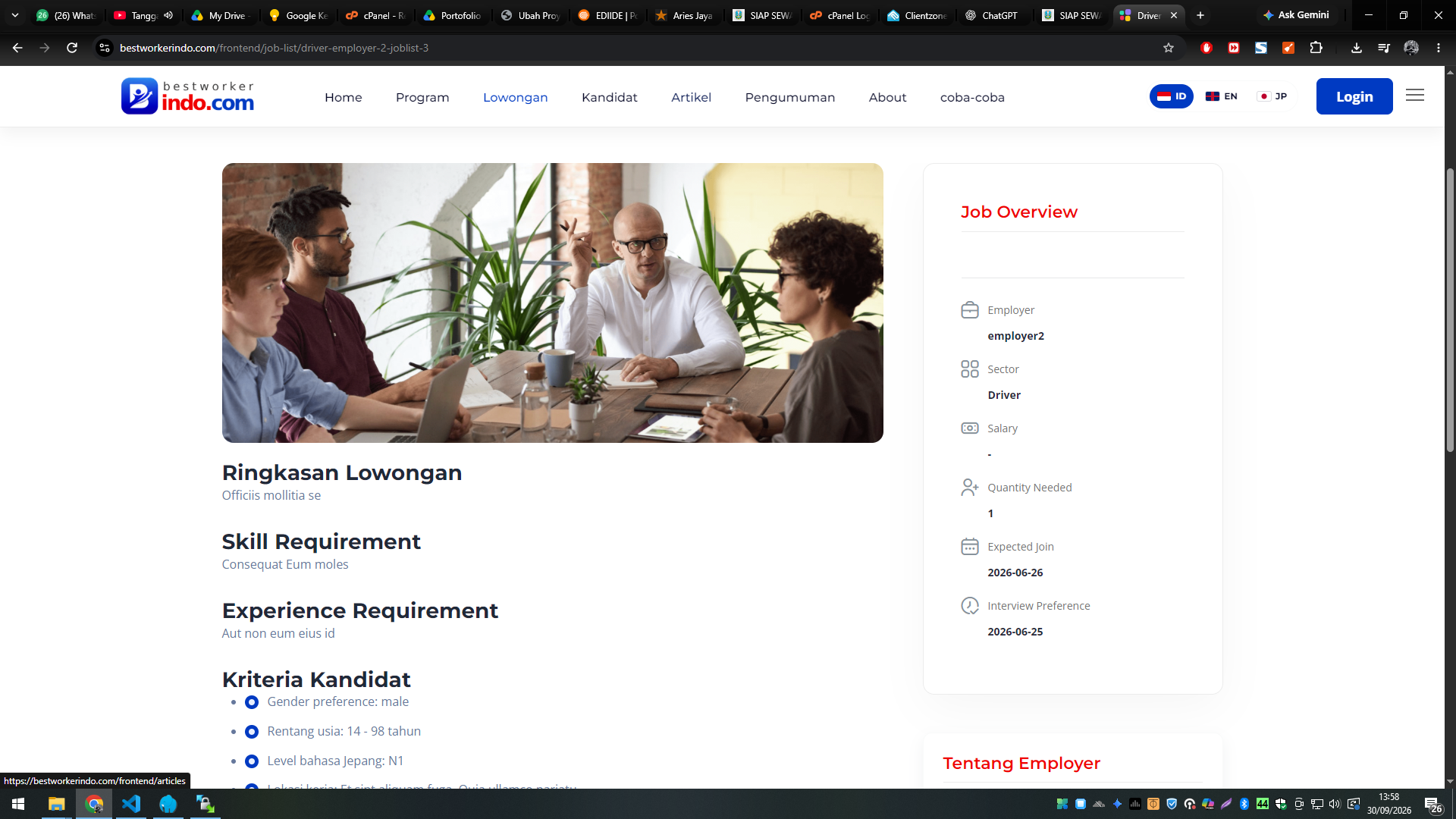1456x819 pixels.
Task: Click the bestworkerindo.com logo
Action: [x=187, y=96]
